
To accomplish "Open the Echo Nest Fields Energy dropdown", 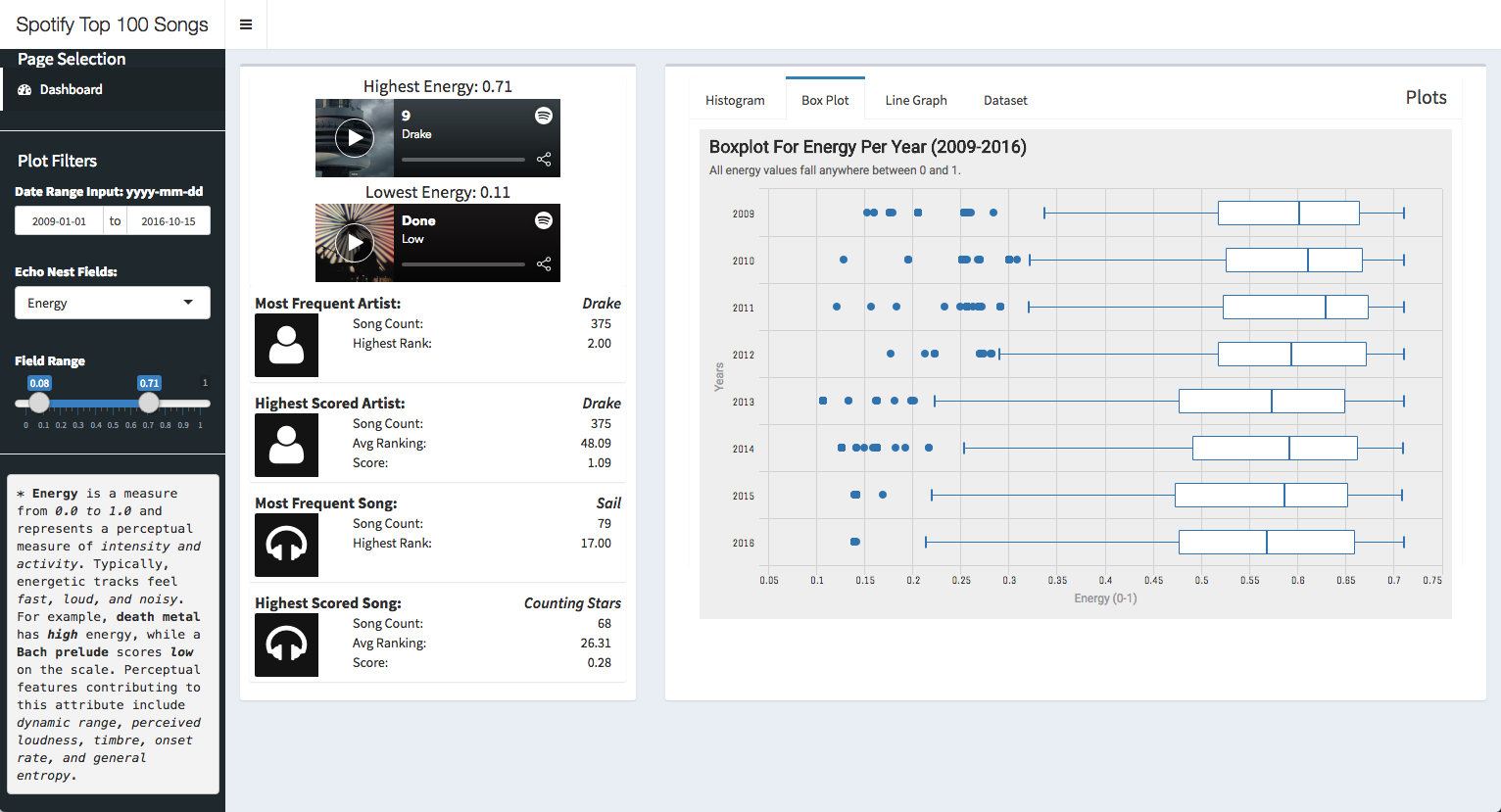I will (113, 303).
